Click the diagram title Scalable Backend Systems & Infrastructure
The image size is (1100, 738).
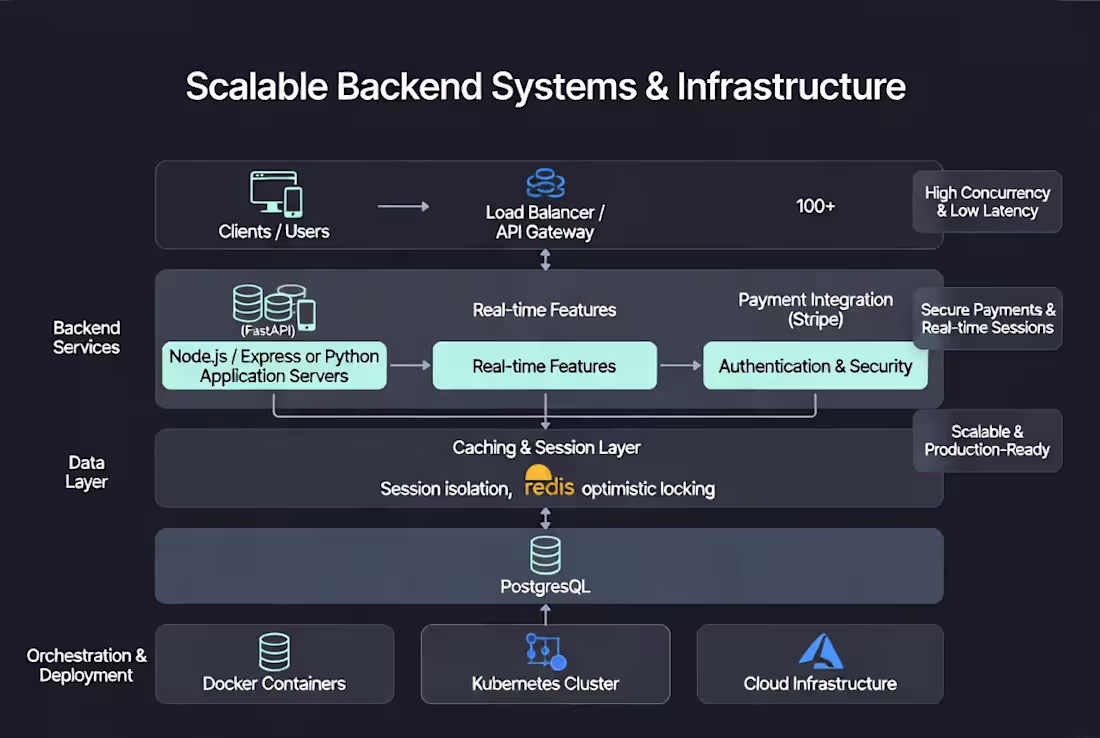[545, 86]
